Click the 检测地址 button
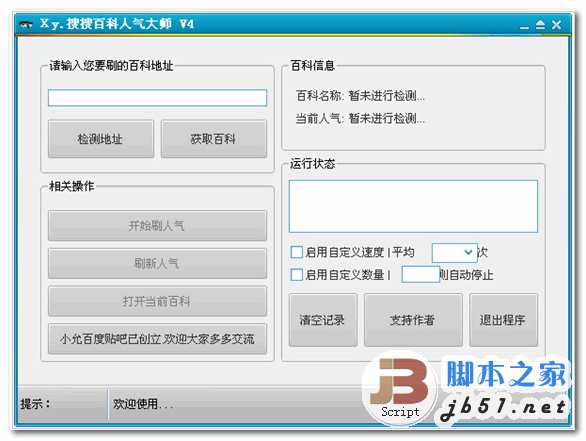The height and width of the screenshot is (441, 586). click(x=101, y=139)
